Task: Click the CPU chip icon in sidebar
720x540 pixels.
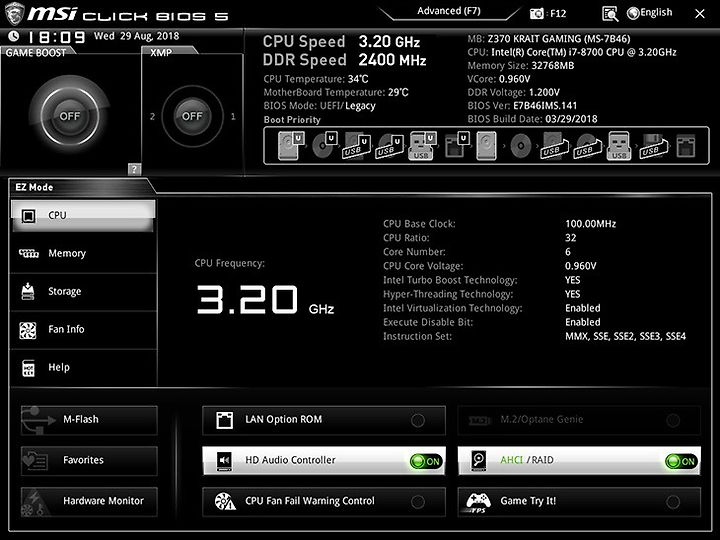Action: click(x=28, y=216)
